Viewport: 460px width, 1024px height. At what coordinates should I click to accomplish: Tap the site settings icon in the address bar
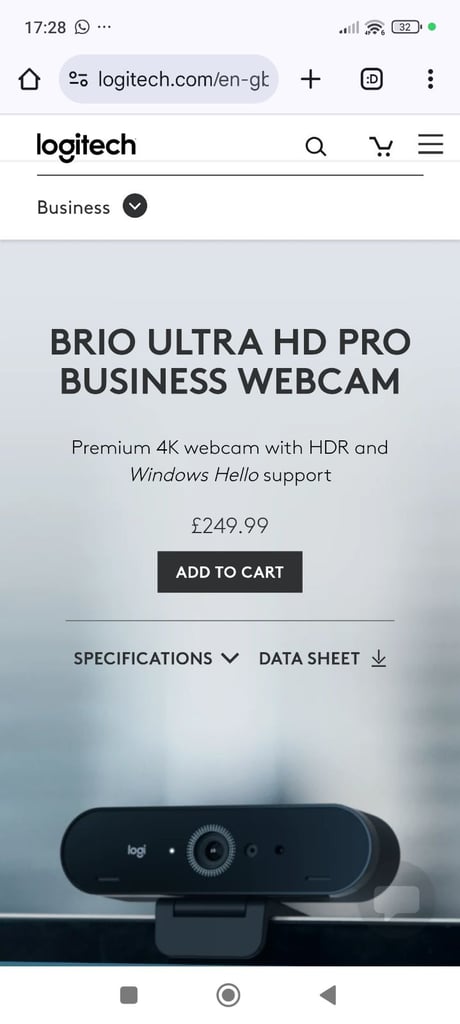point(78,80)
